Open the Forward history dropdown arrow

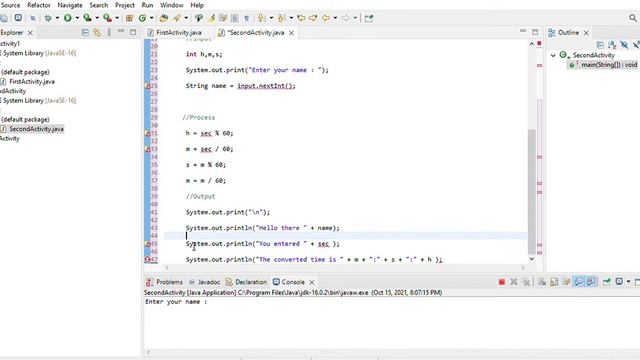pyautogui.click(x=355, y=18)
